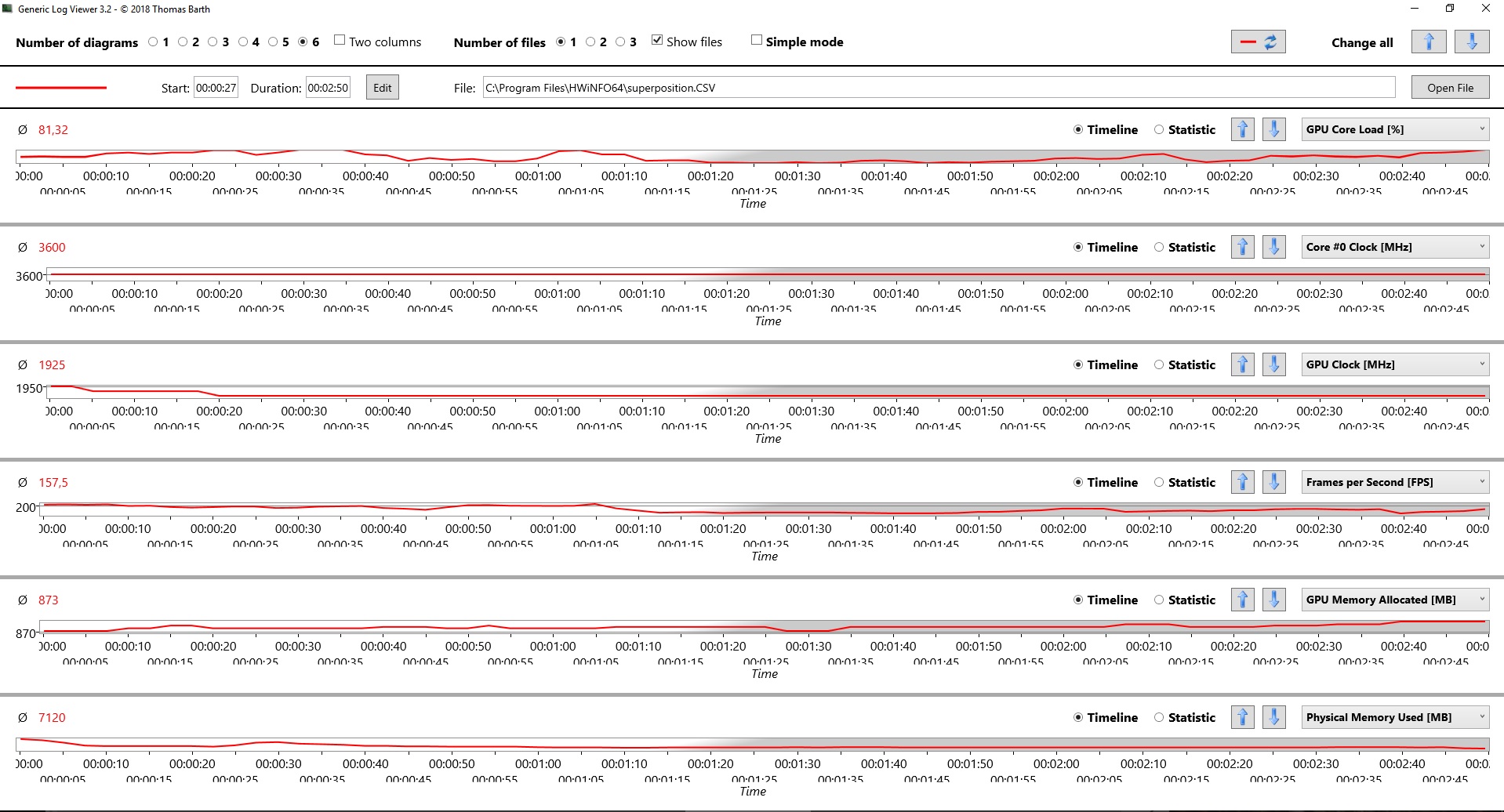Click the GPU Core Load average 81,32
This screenshot has width=1504, height=812.
pyautogui.click(x=53, y=130)
